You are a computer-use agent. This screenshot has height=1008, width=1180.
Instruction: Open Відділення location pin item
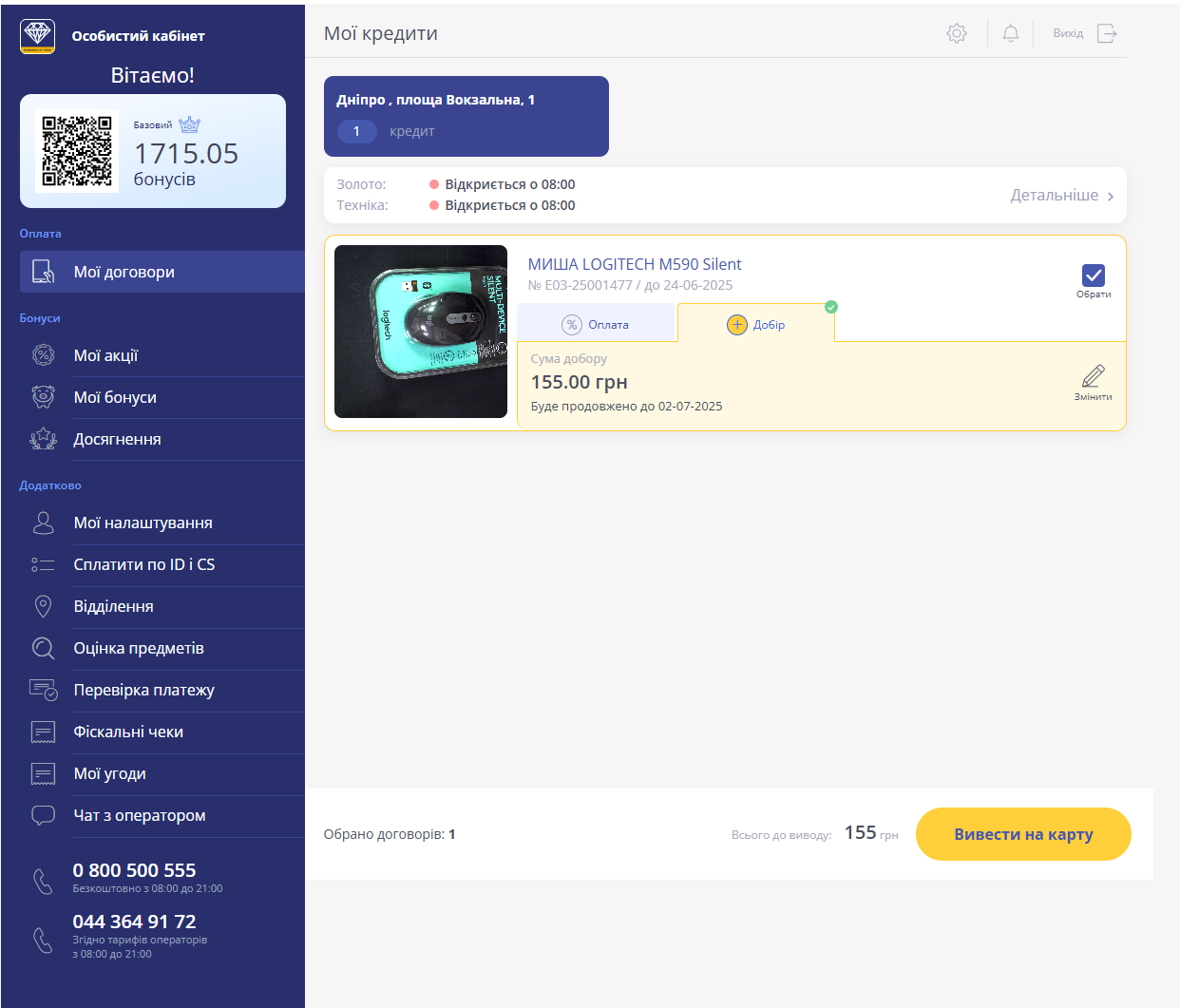click(113, 606)
